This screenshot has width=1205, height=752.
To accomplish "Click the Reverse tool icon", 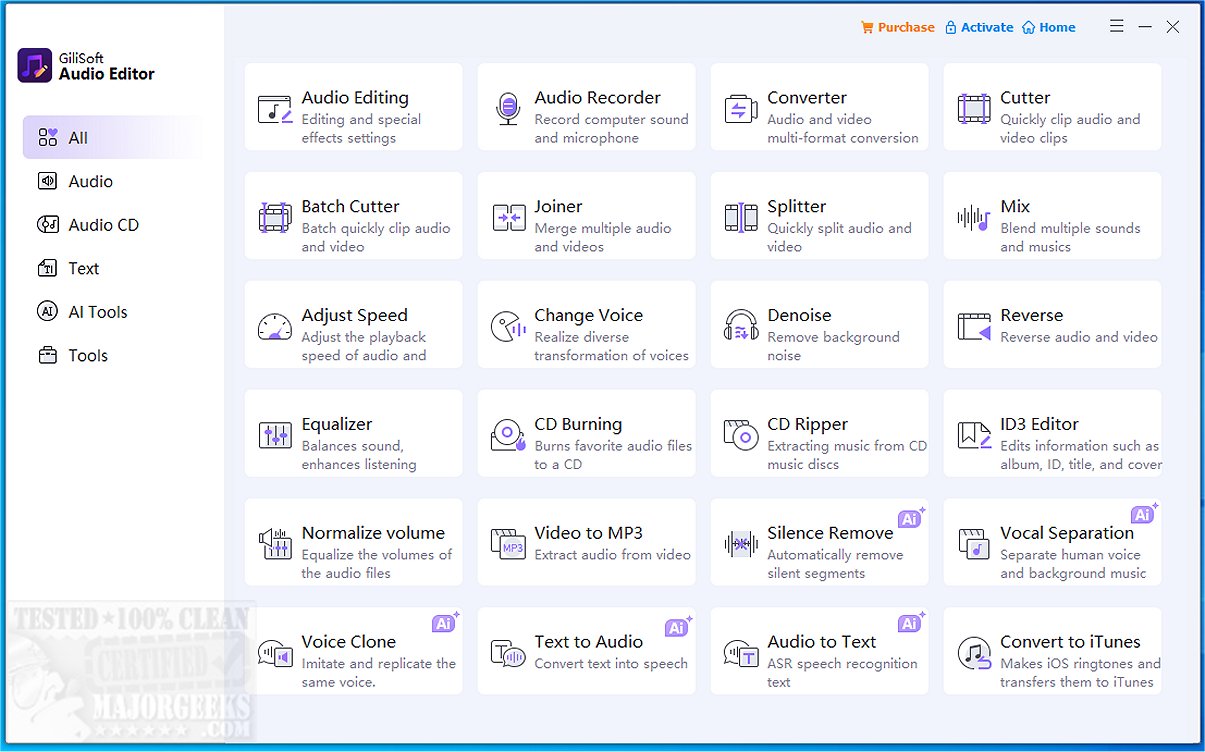I will pyautogui.click(x=973, y=326).
